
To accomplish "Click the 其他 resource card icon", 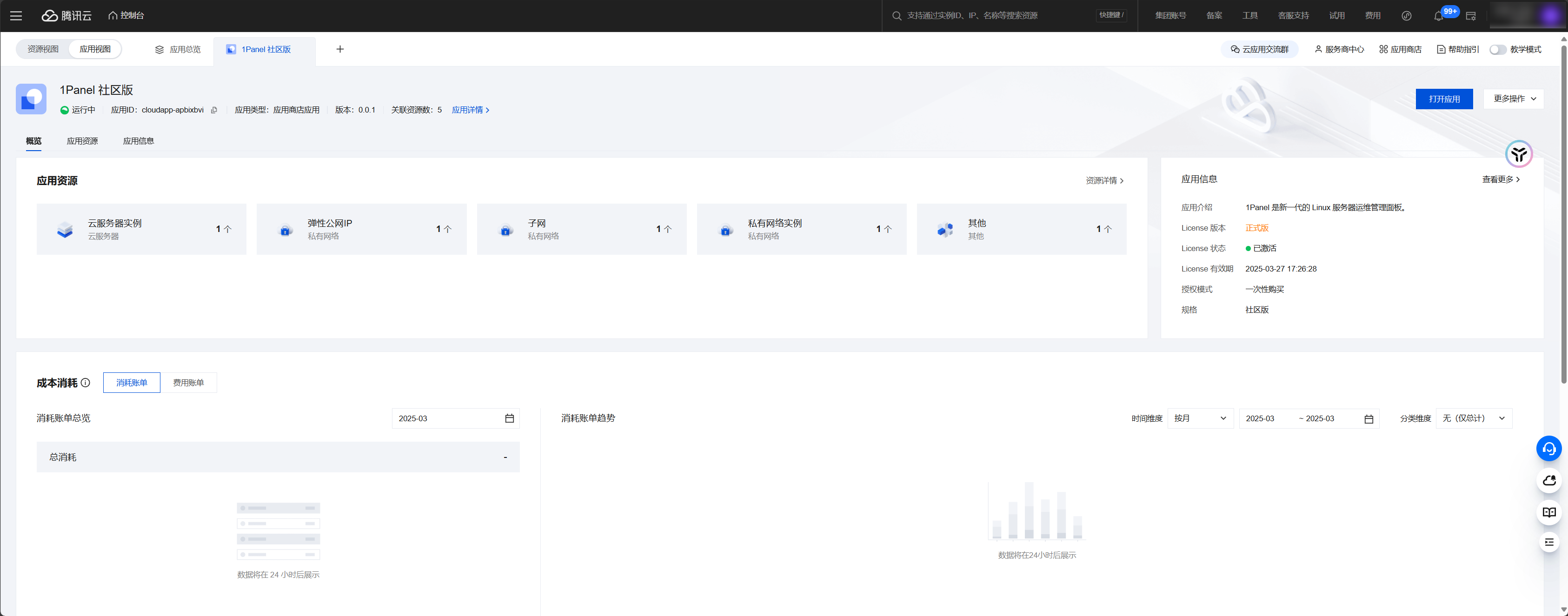I will (x=945, y=230).
